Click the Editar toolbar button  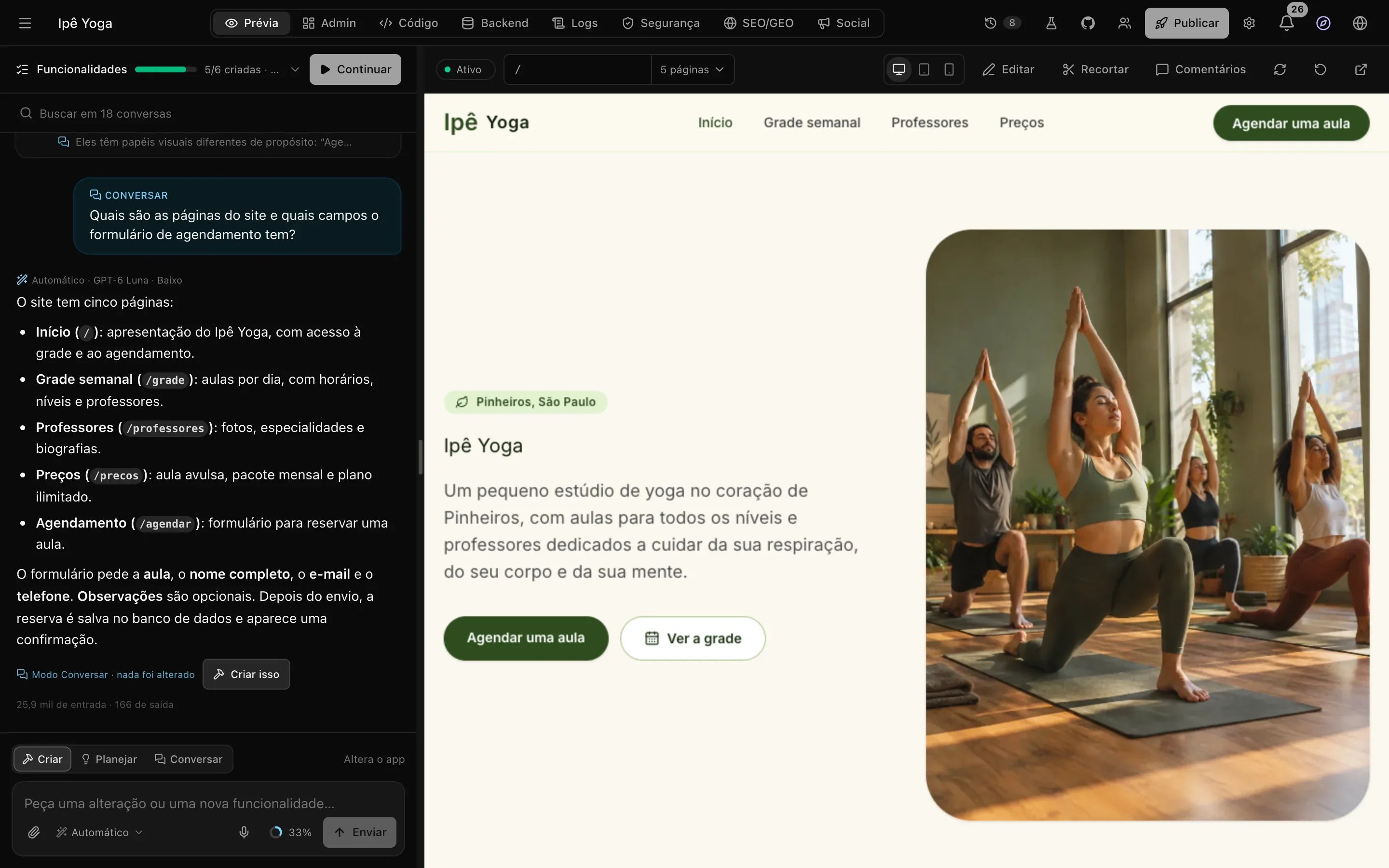[x=1008, y=69]
